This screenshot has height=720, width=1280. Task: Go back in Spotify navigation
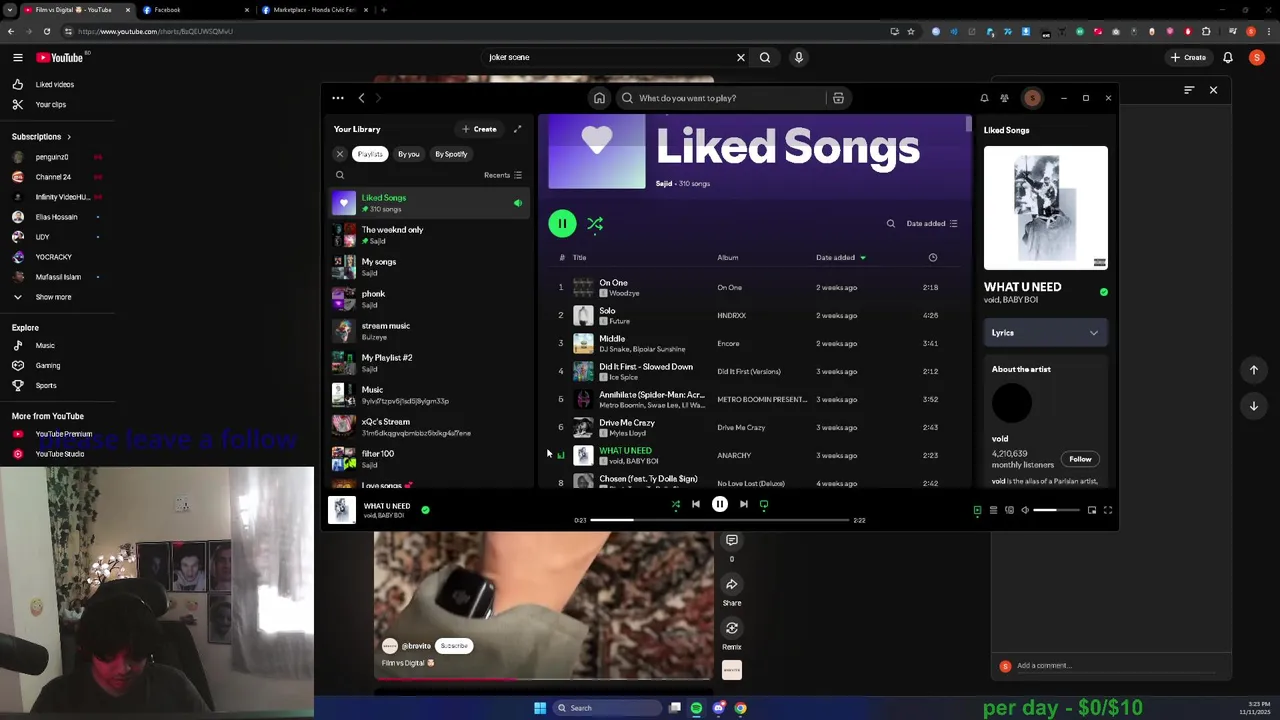[x=361, y=98]
